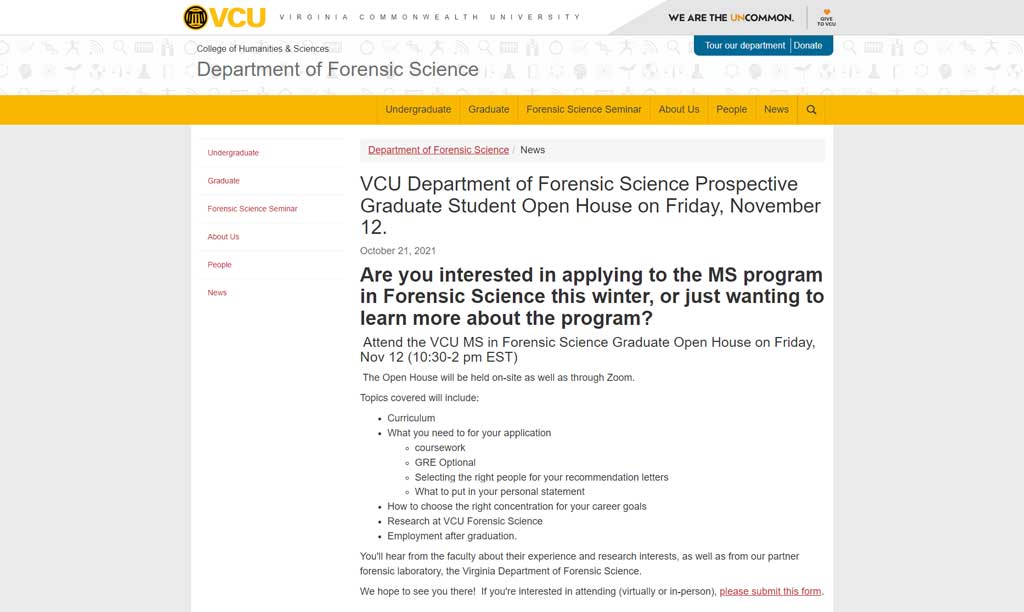Select People in the top navigation
The height and width of the screenshot is (612, 1024).
pyautogui.click(x=731, y=110)
